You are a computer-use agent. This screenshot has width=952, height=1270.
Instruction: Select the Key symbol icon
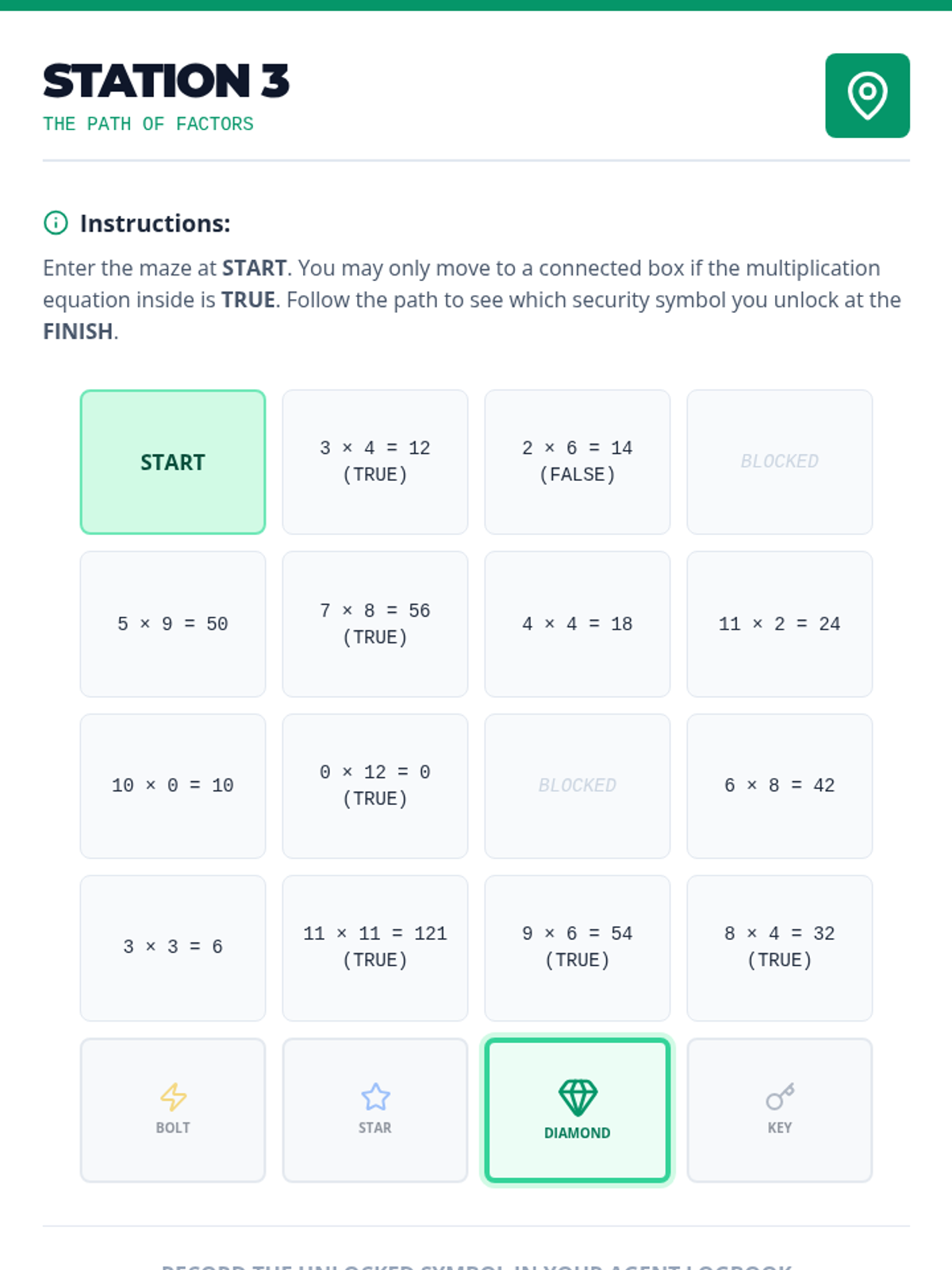[780, 1097]
